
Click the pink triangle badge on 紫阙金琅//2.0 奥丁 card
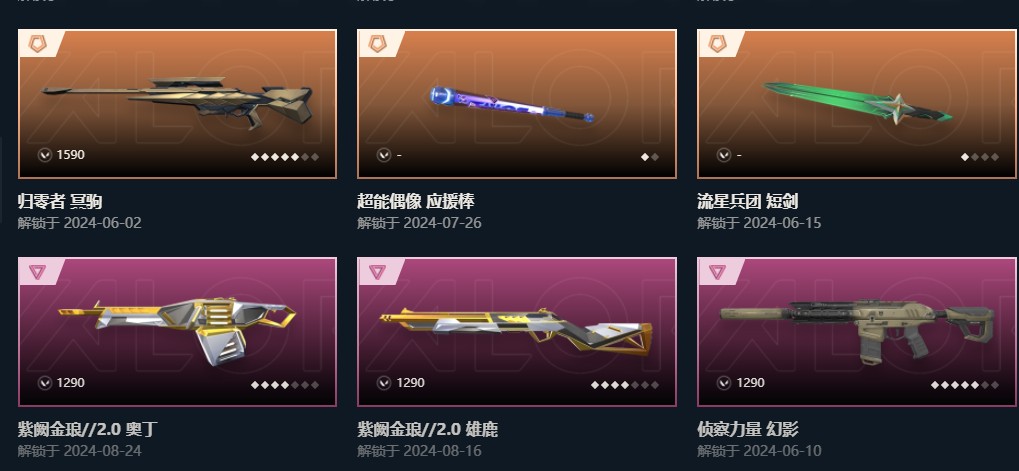point(38,272)
